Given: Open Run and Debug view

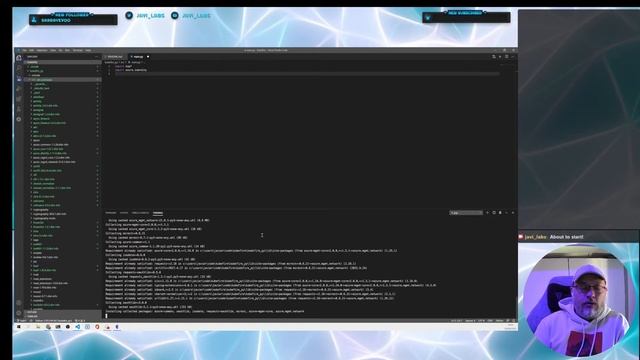Looking at the screenshot, I should coord(19,89).
